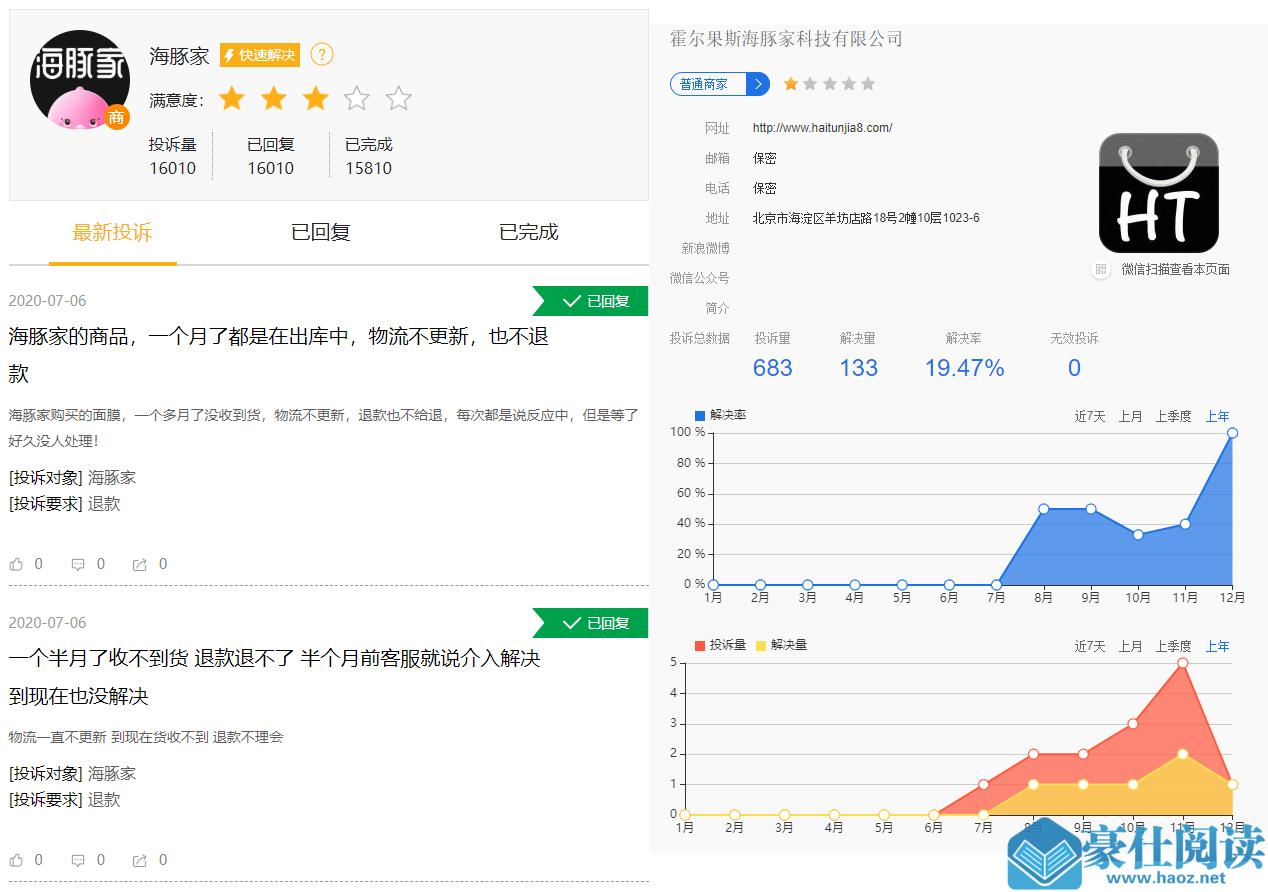
Task: Select 上年 on the 投诉量 chart
Action: (x=1217, y=646)
